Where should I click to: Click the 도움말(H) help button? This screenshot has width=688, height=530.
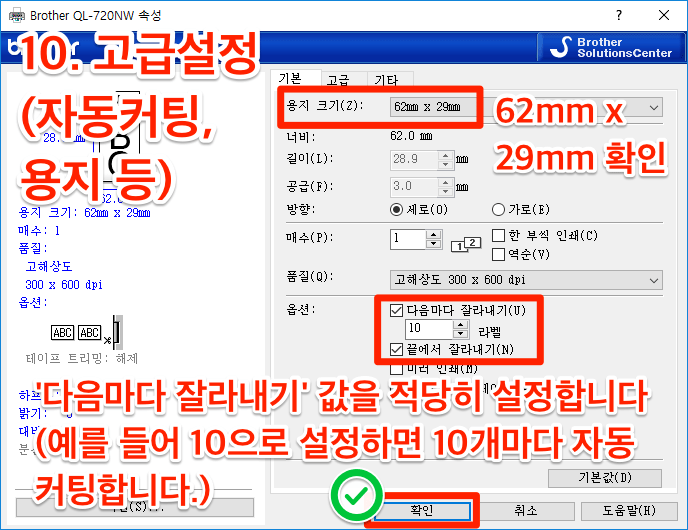[x=629, y=511]
